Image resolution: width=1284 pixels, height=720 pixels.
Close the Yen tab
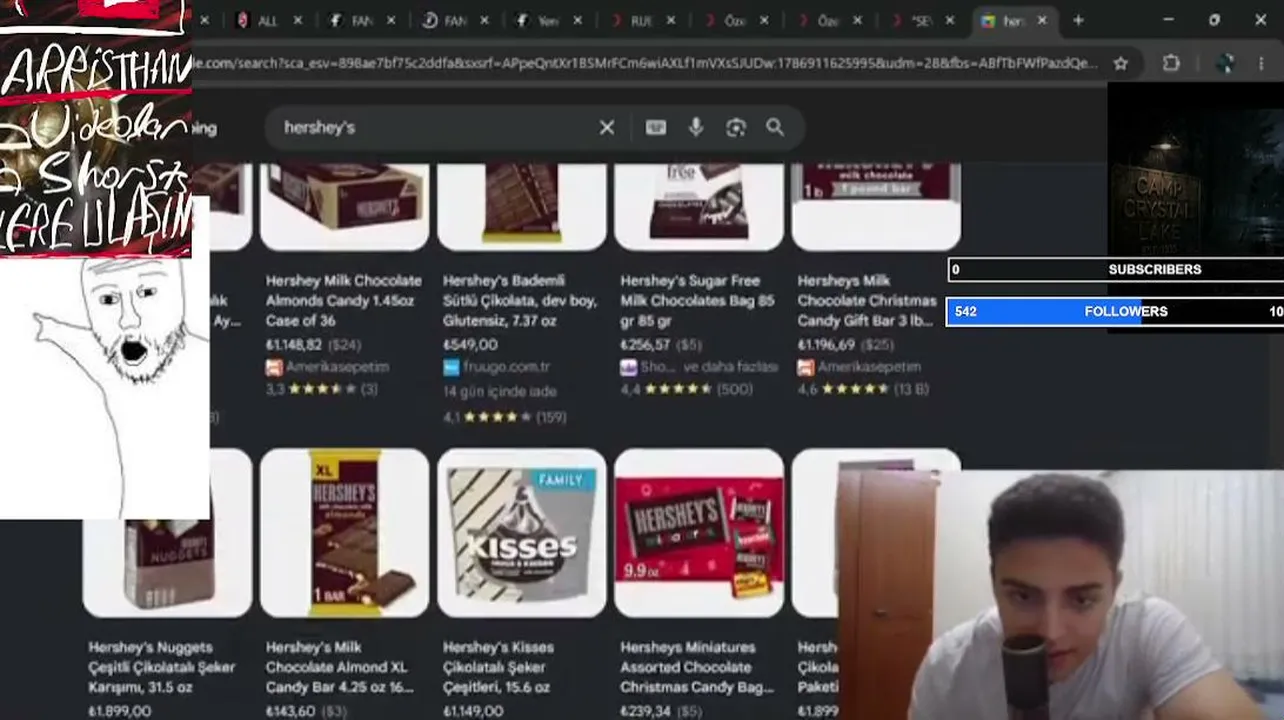click(578, 20)
